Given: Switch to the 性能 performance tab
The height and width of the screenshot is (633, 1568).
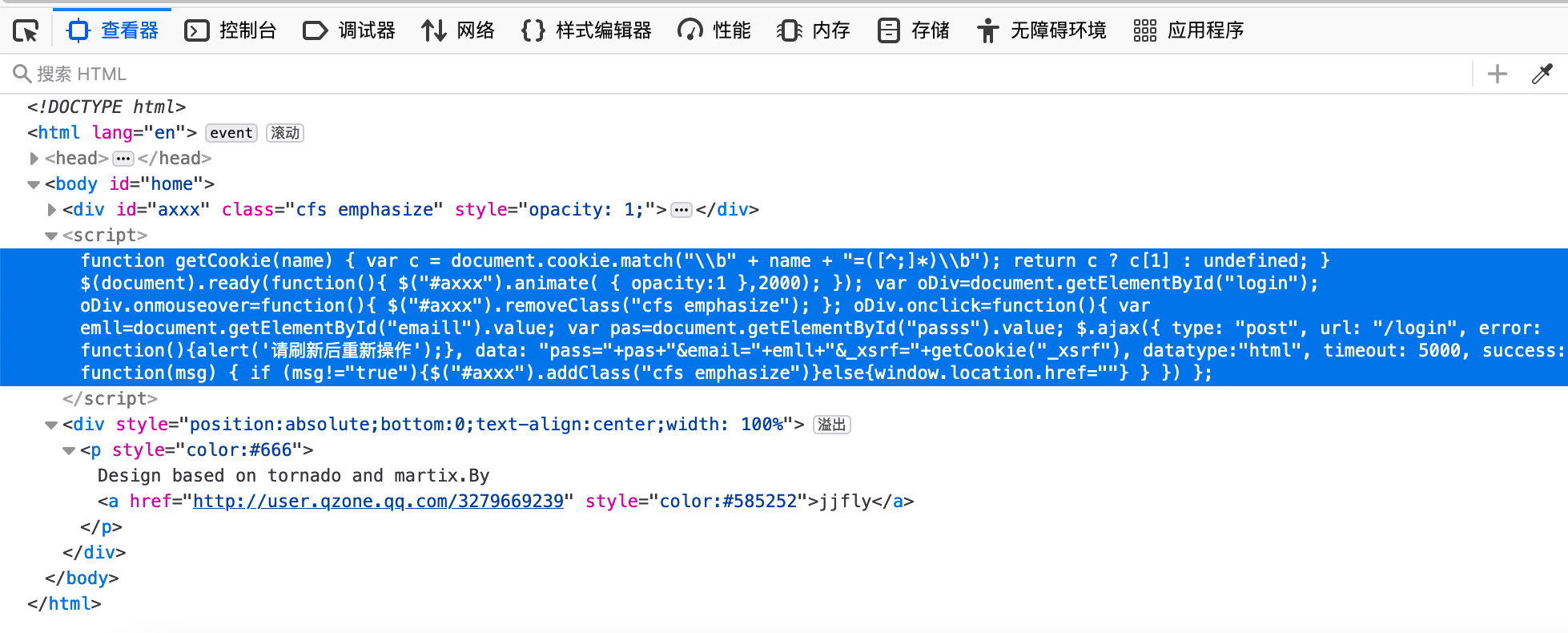Looking at the screenshot, I should tap(714, 30).
